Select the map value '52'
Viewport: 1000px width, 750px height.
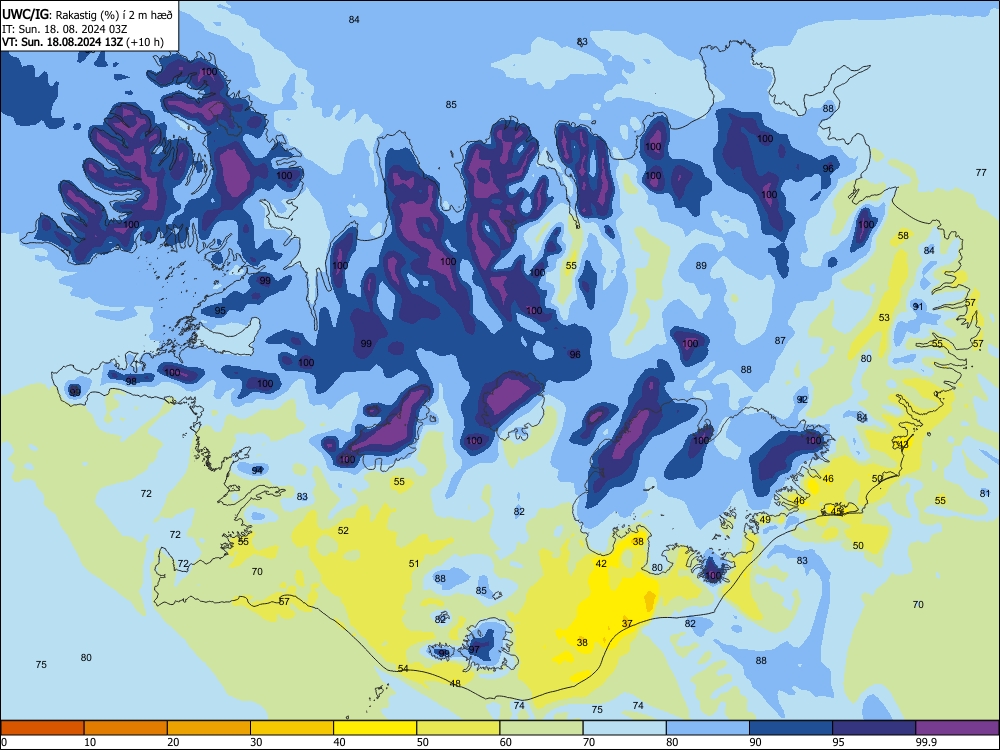pyautogui.click(x=343, y=531)
